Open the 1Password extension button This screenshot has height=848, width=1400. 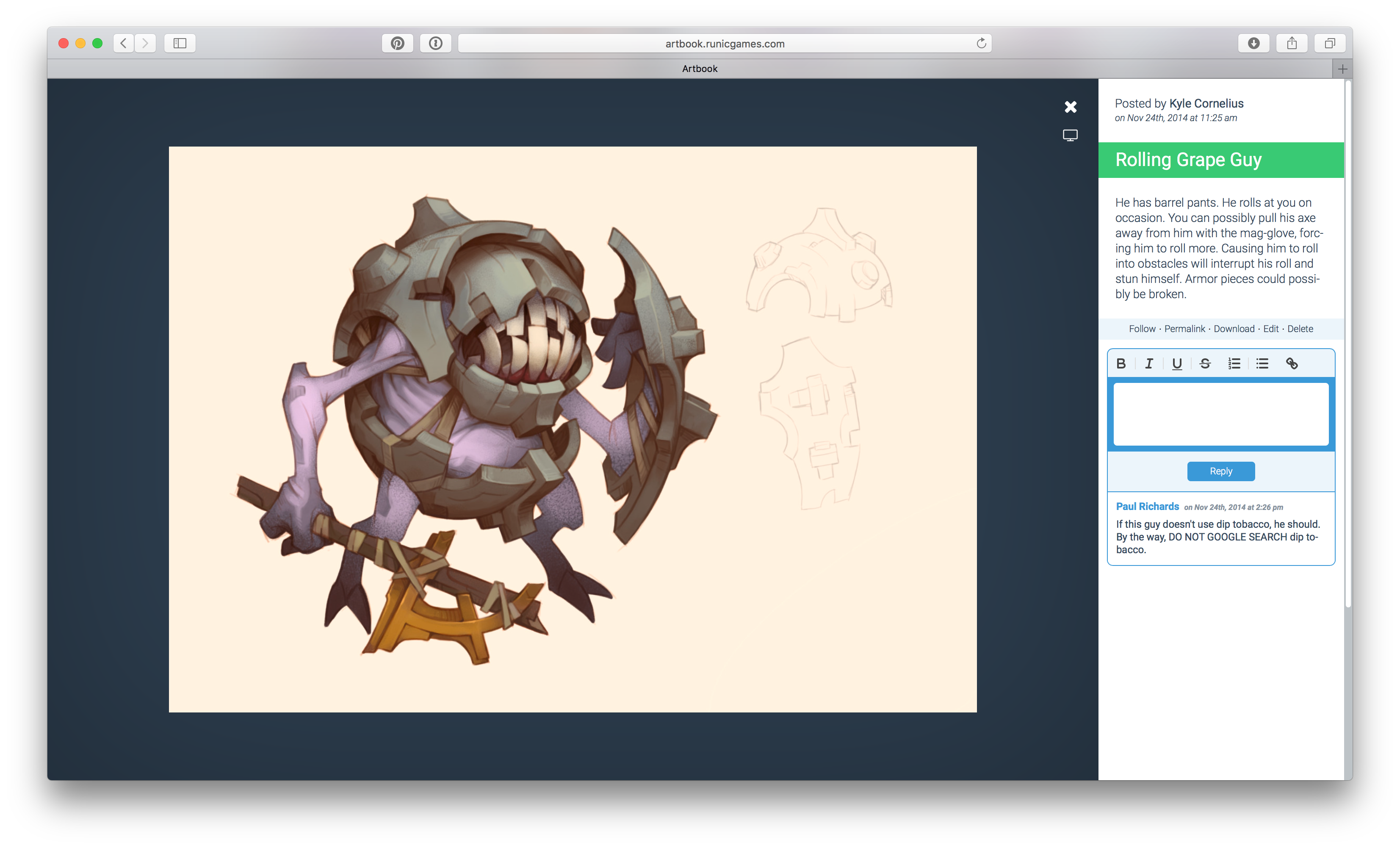pos(436,43)
